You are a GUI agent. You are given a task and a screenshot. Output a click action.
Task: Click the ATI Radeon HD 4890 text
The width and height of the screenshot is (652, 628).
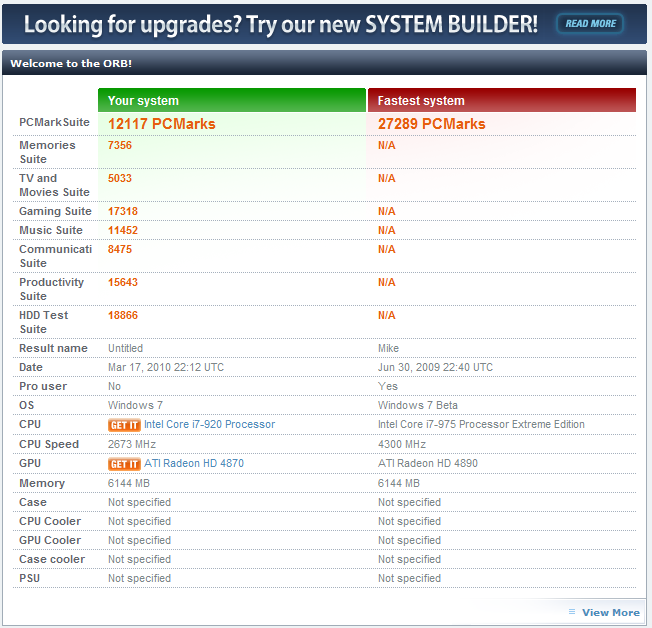(428, 463)
